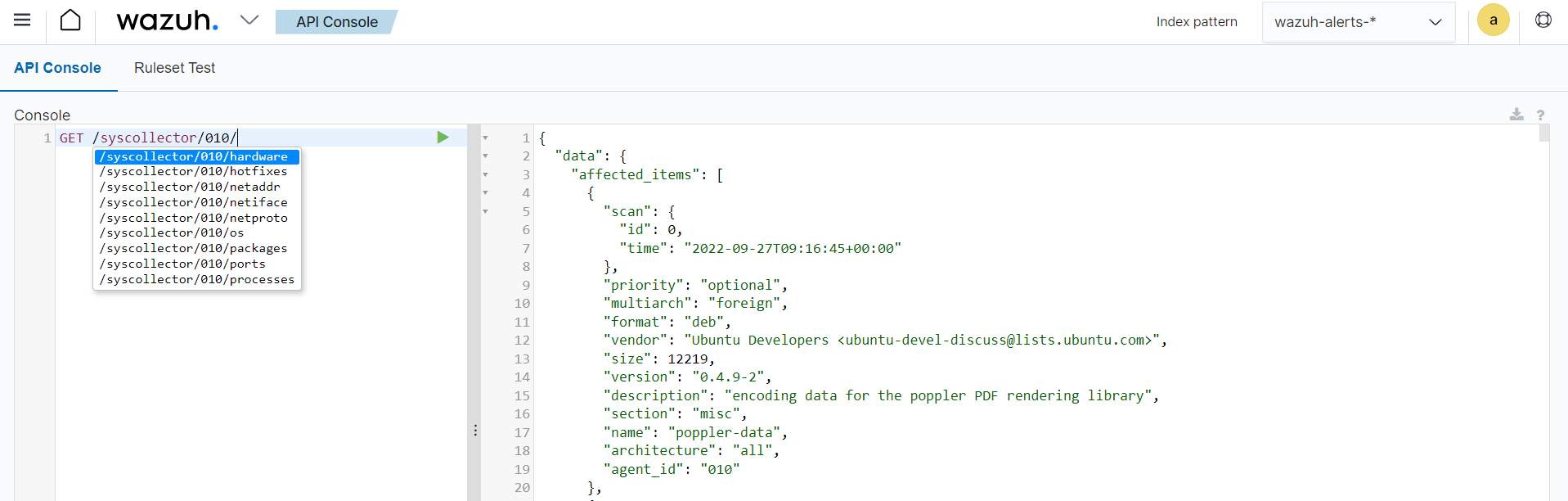Click the "section": "misc" line
The width and height of the screenshot is (1568, 501).
coord(675,413)
